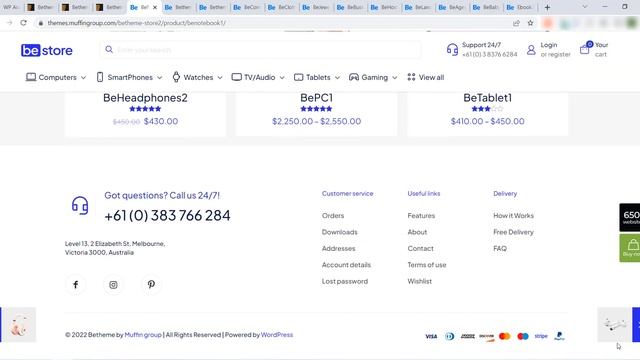Expand the Gaming menu chevron

pyautogui.click(x=395, y=78)
